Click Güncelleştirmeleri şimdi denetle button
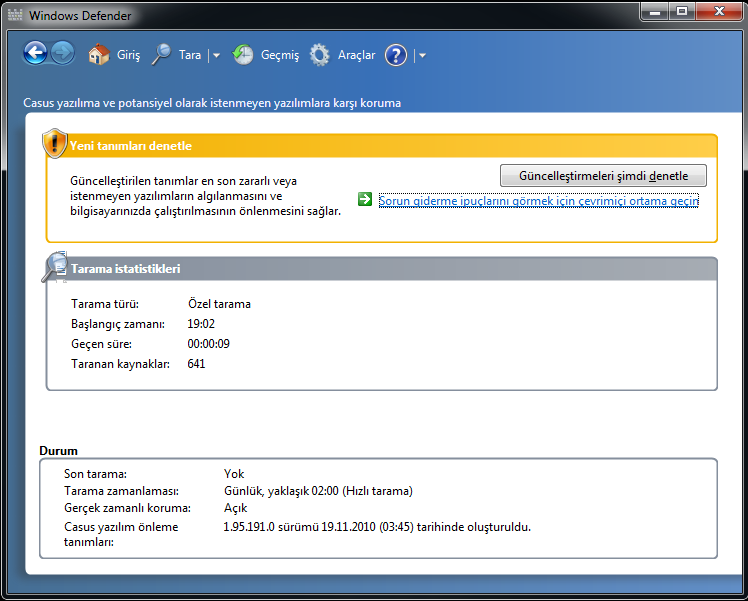748x601 pixels. (603, 176)
